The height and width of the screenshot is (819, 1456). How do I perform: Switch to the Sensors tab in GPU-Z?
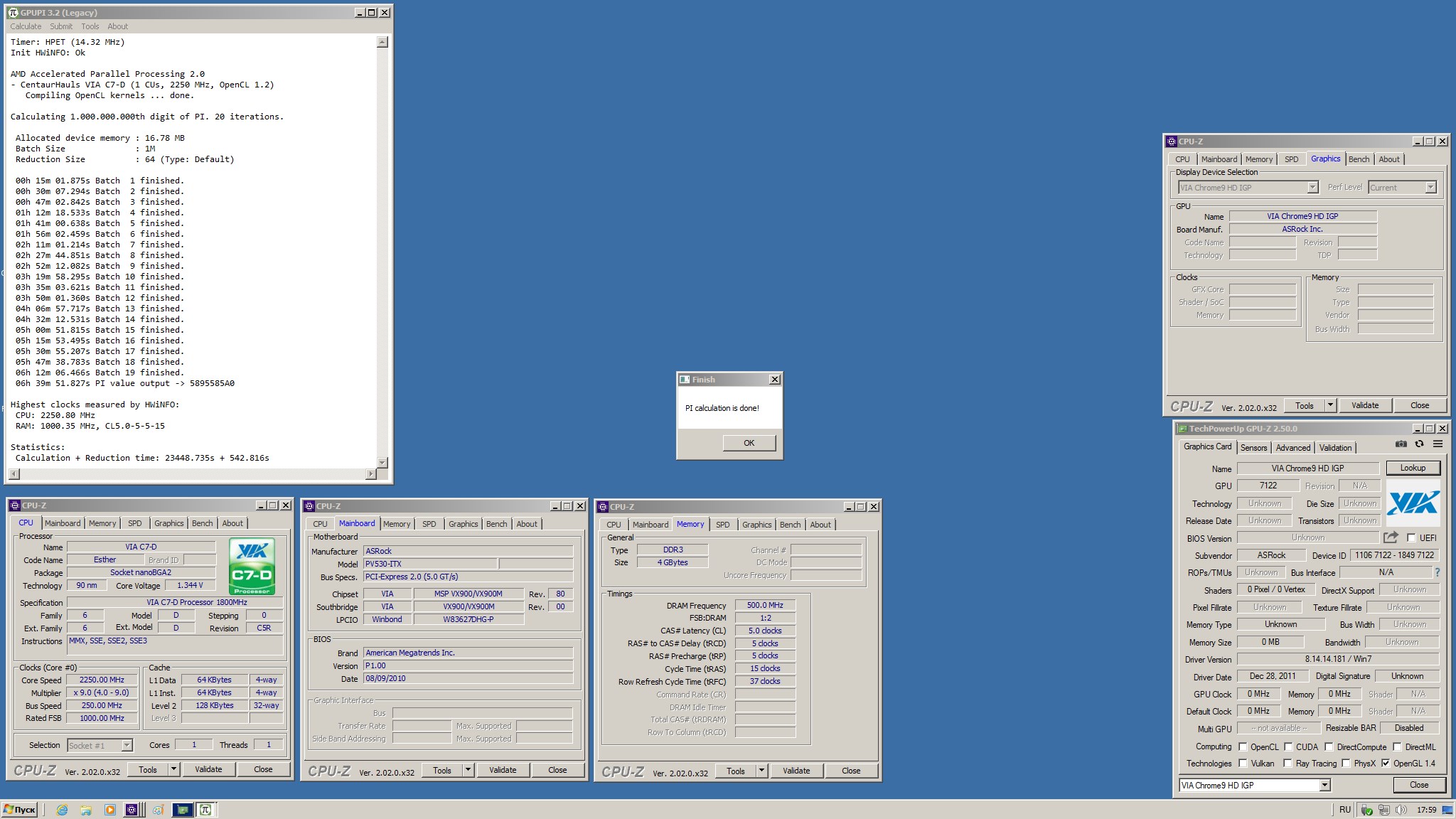pos(1253,448)
